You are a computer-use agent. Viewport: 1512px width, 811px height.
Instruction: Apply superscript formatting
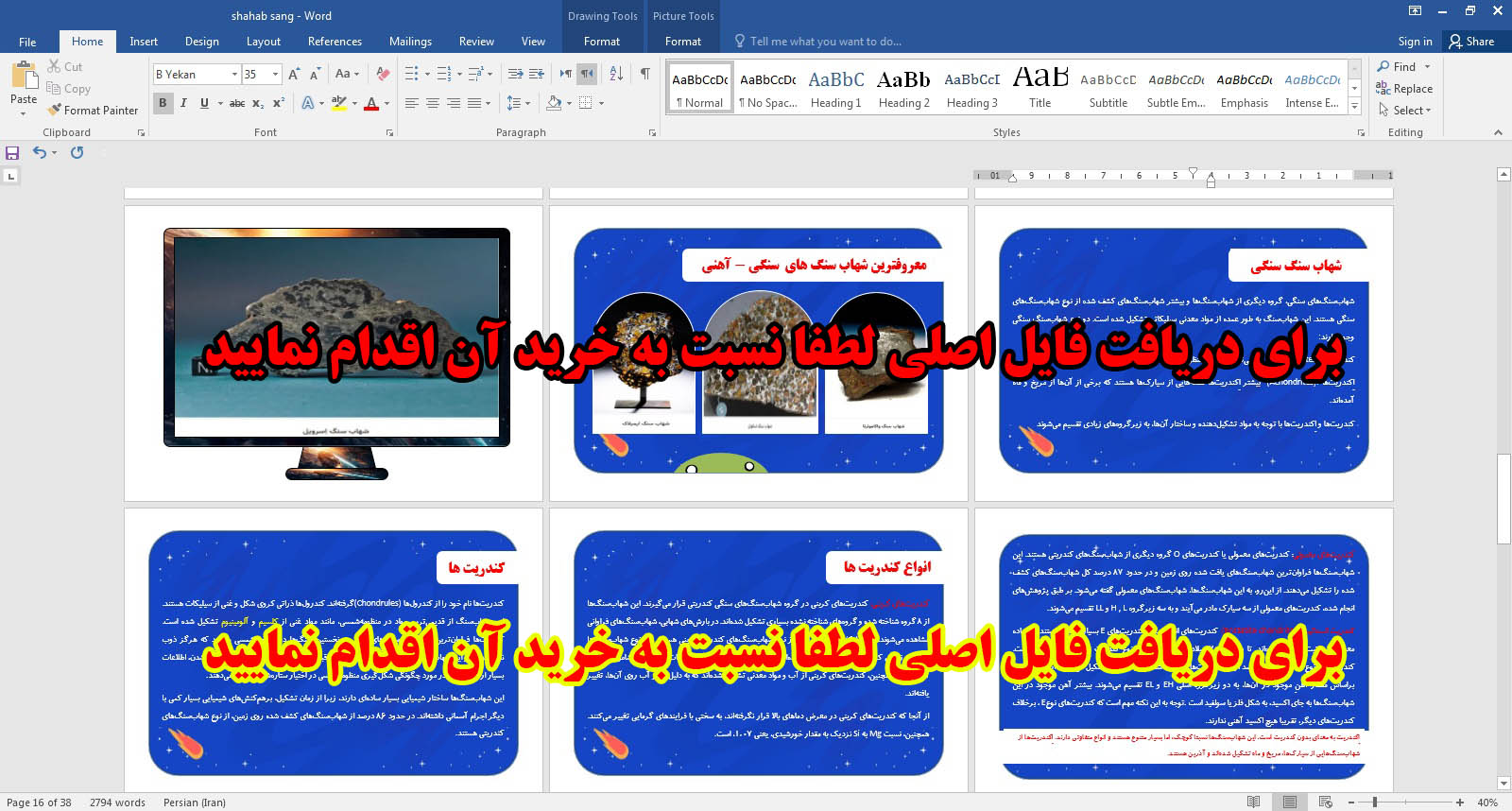tap(279, 103)
